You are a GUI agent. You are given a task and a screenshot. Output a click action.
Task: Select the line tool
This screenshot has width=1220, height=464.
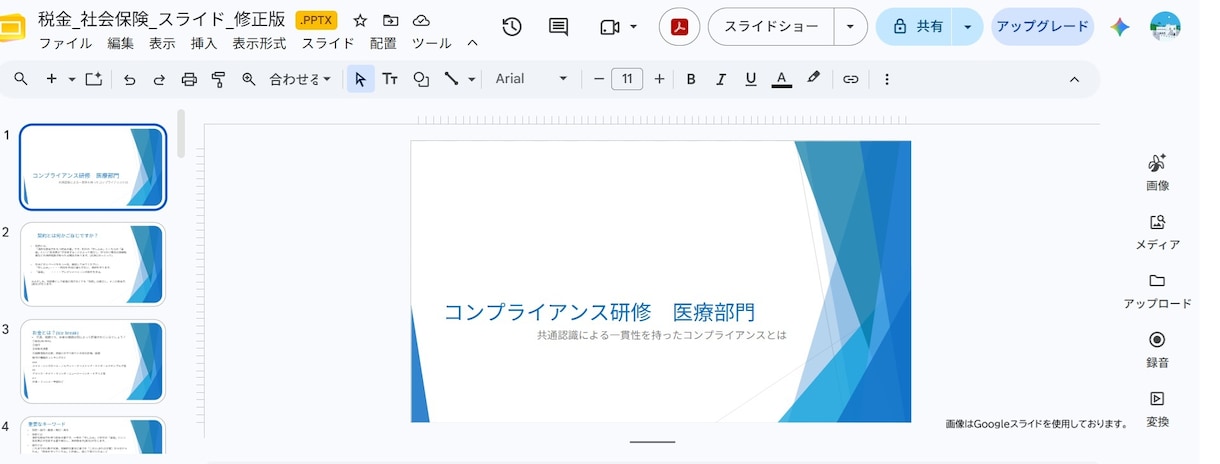click(452, 79)
